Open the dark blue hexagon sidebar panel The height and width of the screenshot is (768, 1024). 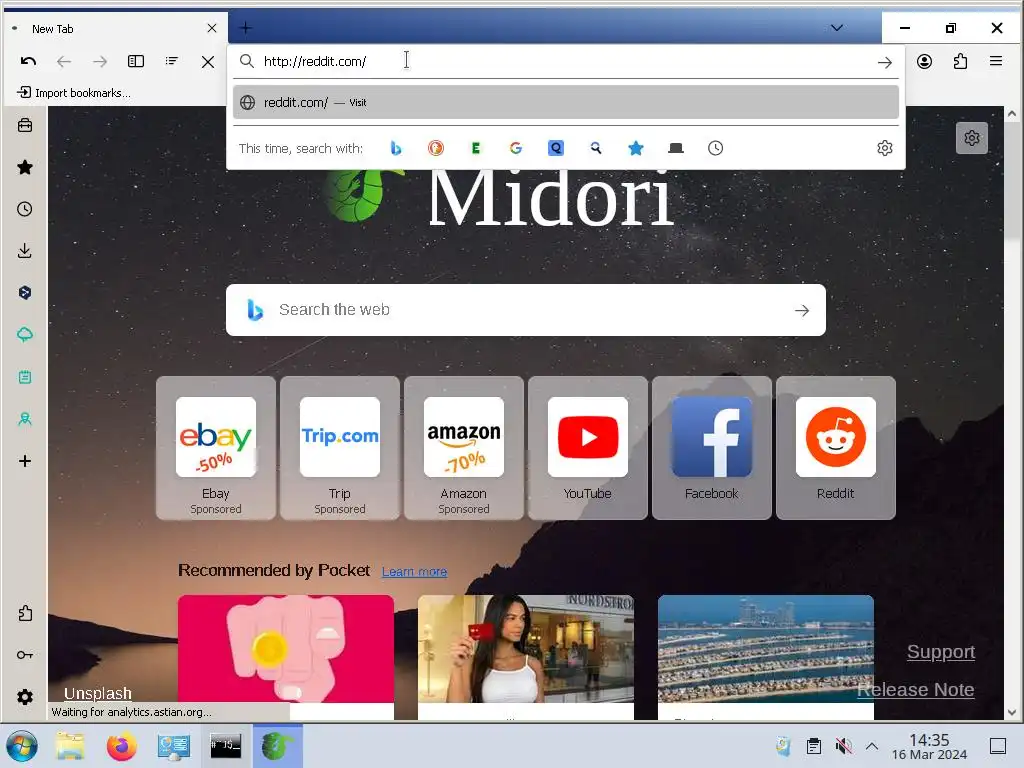pos(25,293)
